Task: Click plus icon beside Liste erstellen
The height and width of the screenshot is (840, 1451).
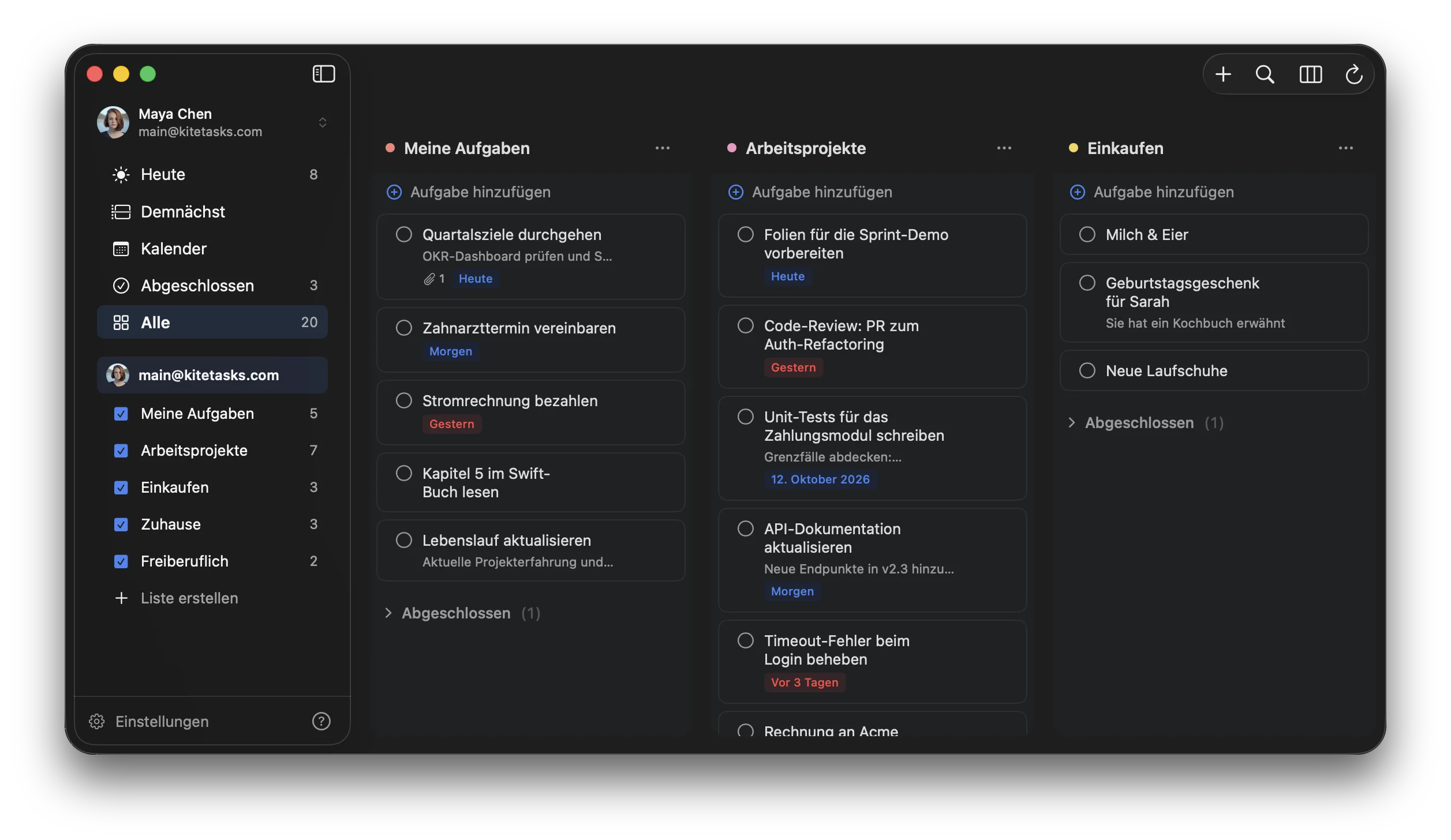Action: point(121,598)
